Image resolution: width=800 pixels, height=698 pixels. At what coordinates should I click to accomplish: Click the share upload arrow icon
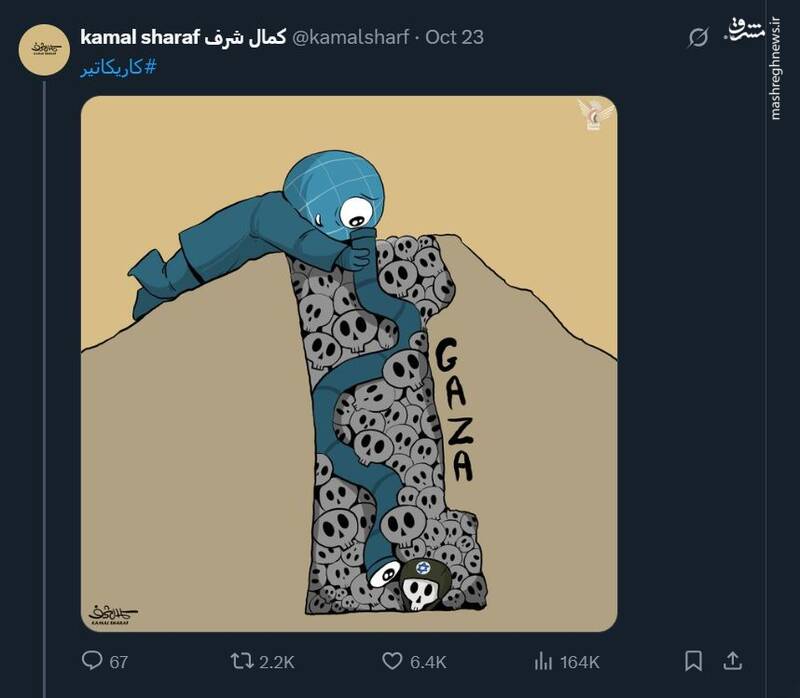click(731, 661)
